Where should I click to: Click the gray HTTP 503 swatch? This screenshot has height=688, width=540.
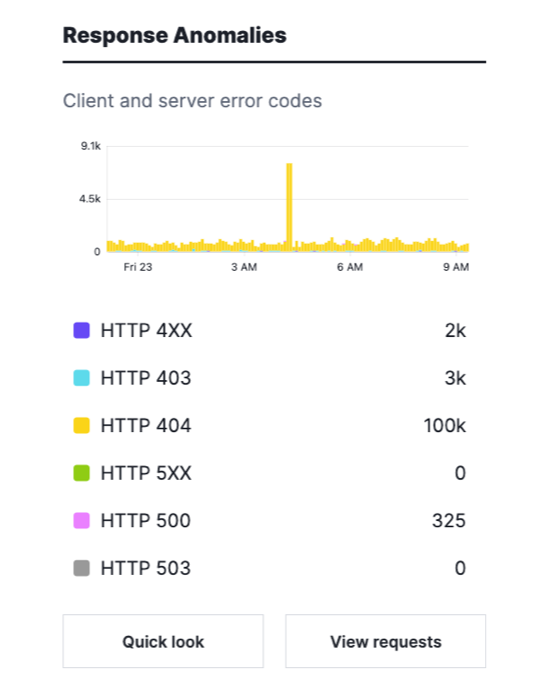[82, 568]
